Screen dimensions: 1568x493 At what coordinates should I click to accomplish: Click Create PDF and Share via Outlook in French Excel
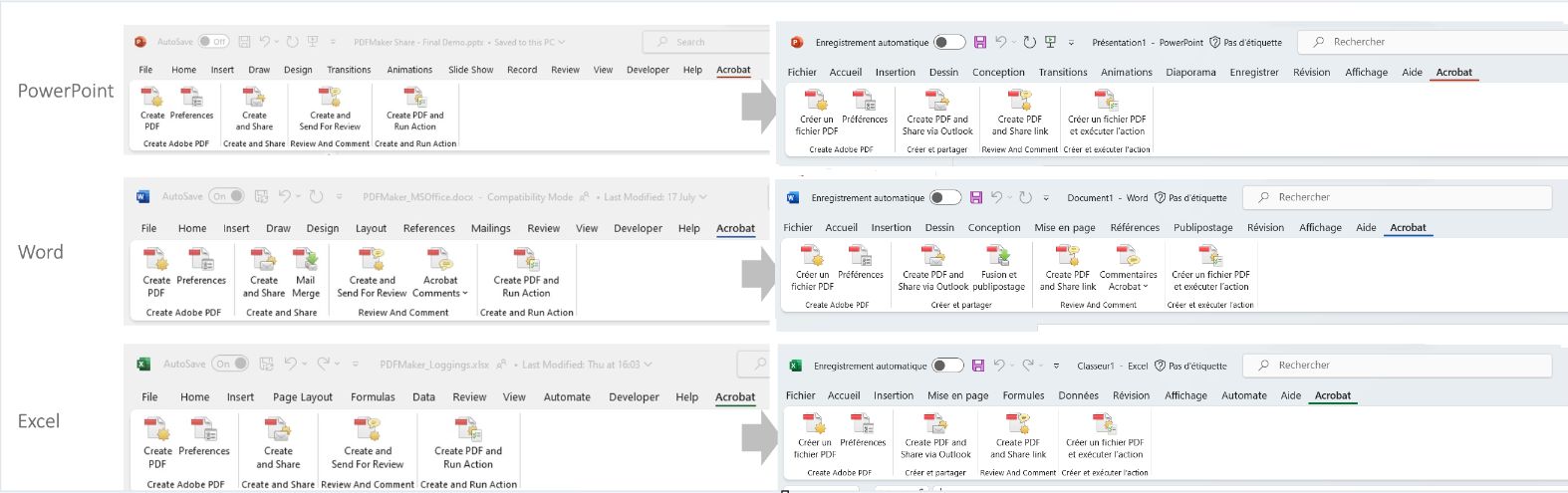(x=935, y=436)
